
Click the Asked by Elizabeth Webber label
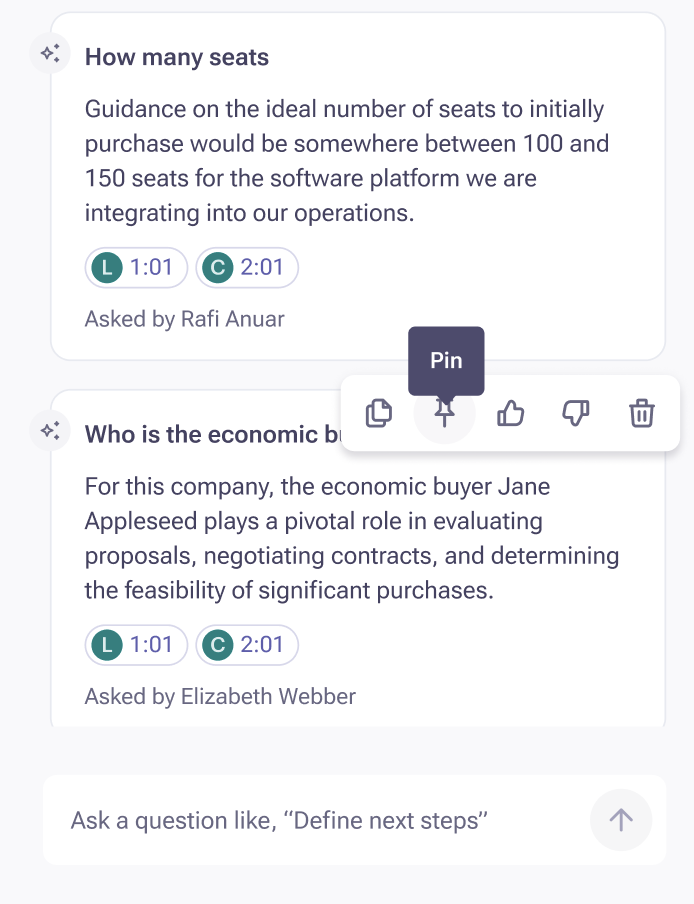point(220,696)
